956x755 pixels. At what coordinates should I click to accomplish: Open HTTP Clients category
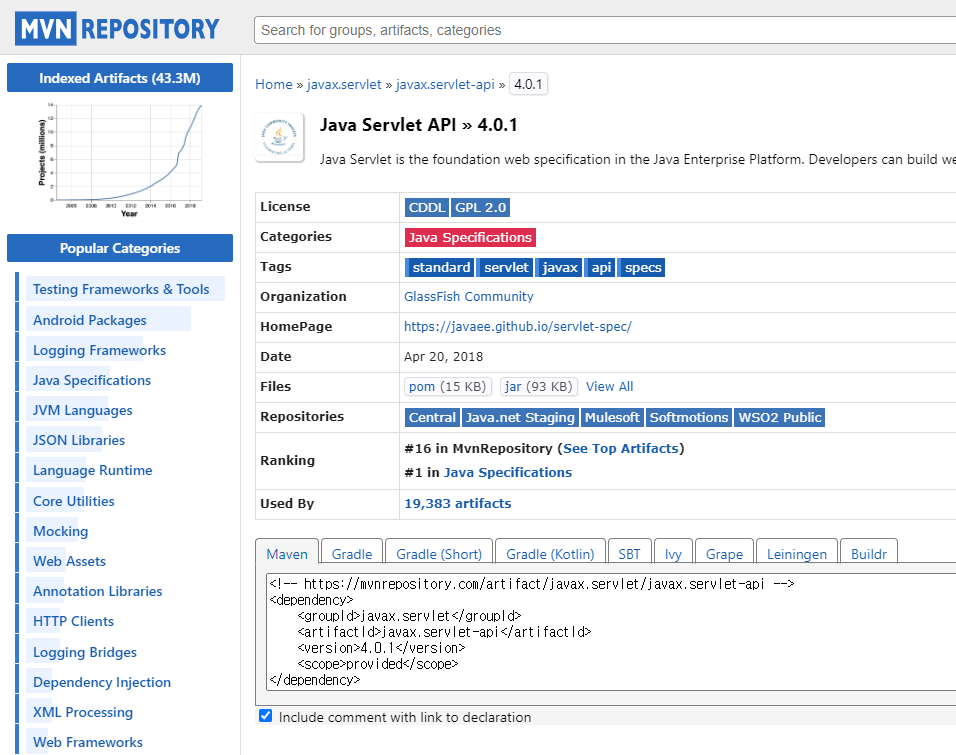(73, 621)
